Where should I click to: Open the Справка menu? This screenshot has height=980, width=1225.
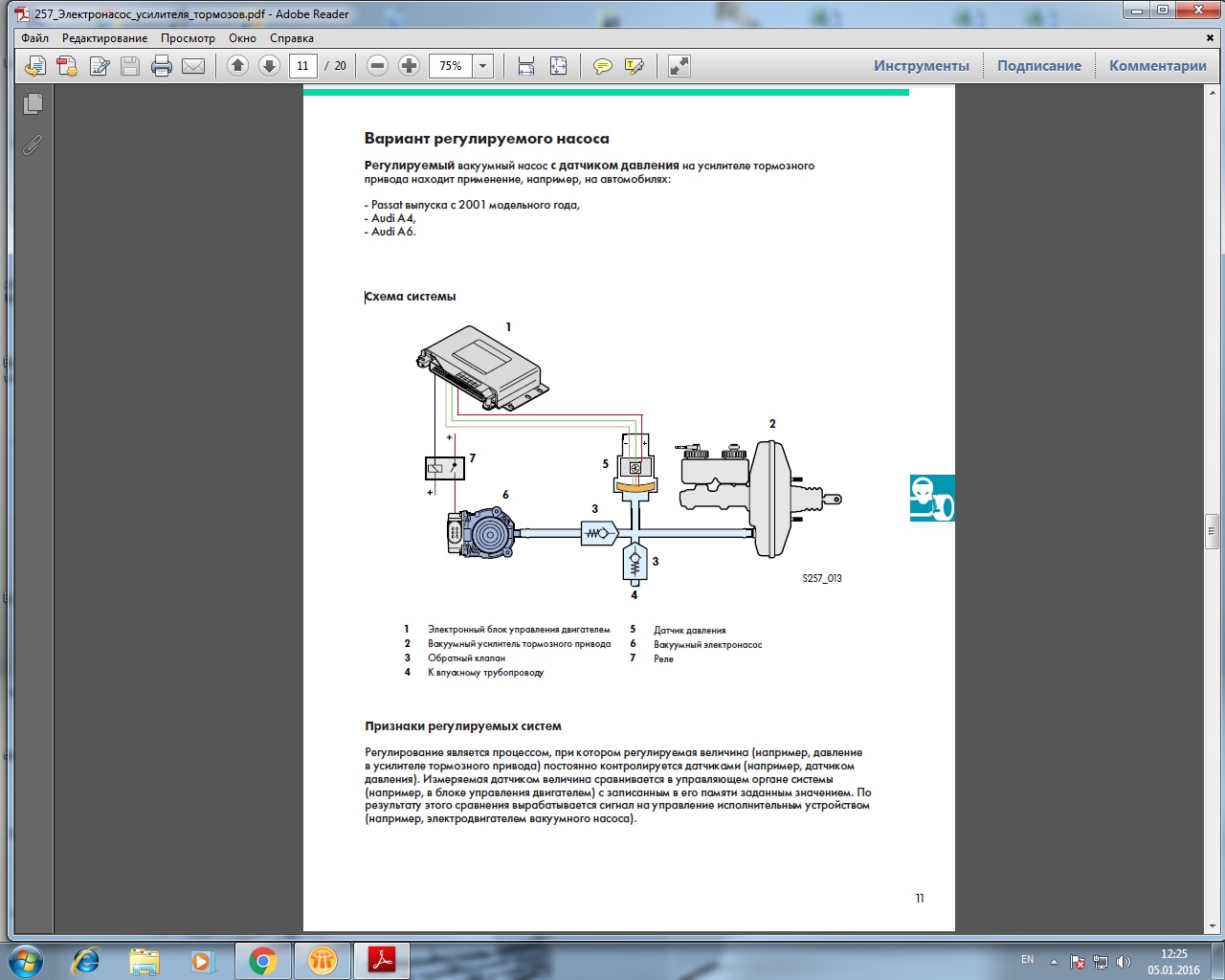tap(292, 38)
